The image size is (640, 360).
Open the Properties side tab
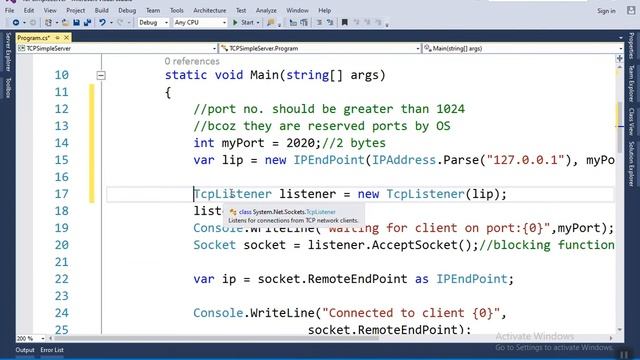[631, 46]
